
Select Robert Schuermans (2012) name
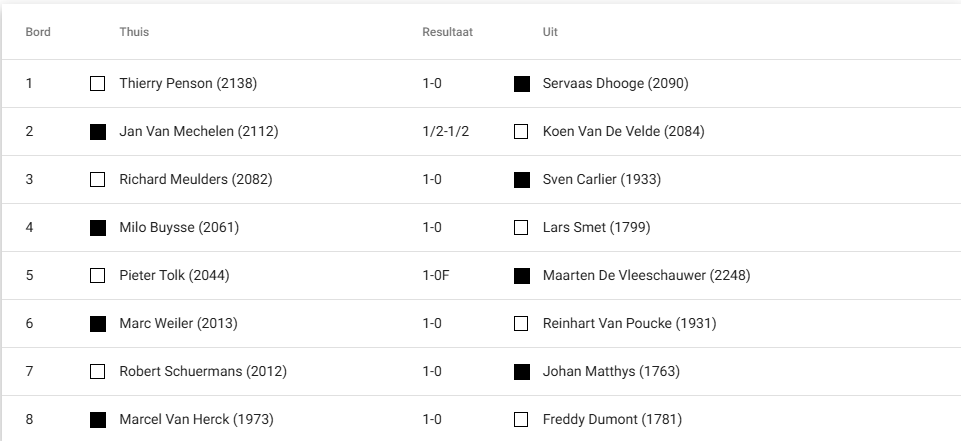(x=202, y=372)
